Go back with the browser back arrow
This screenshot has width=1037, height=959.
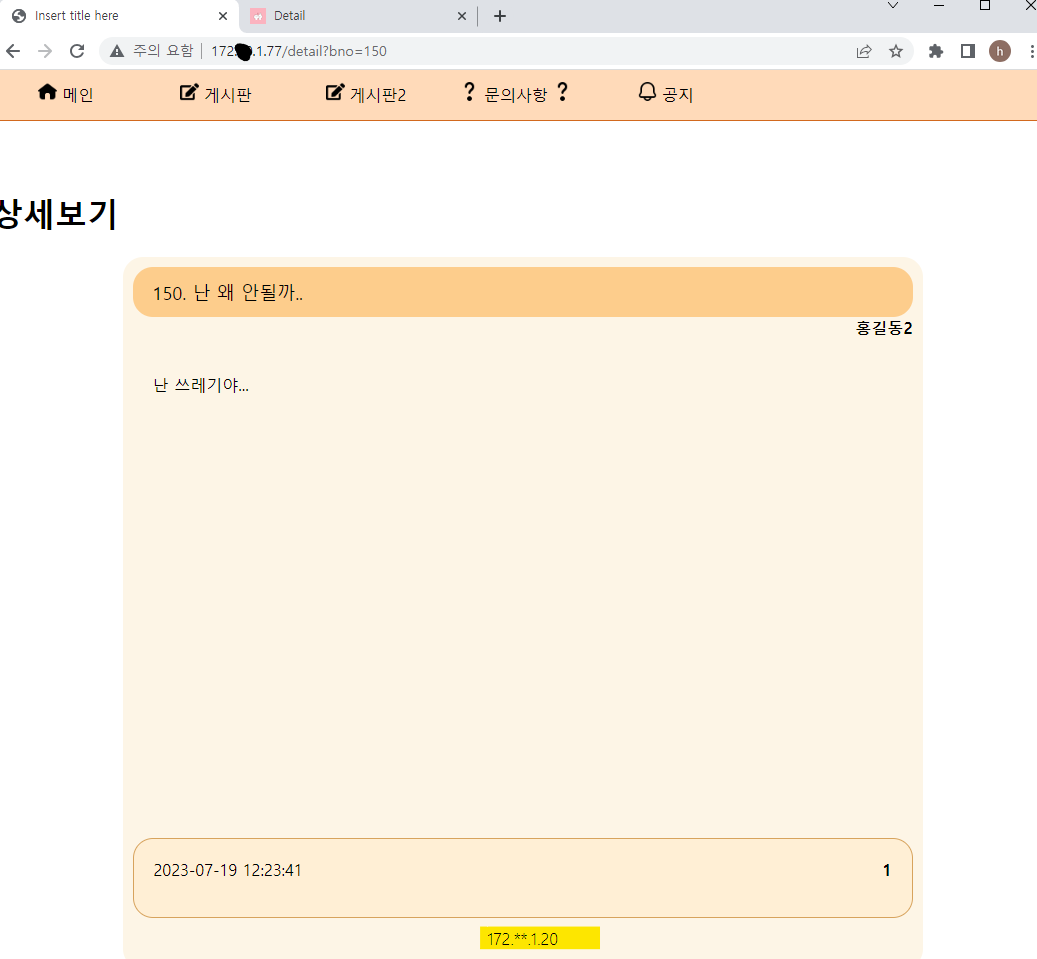click(x=13, y=51)
